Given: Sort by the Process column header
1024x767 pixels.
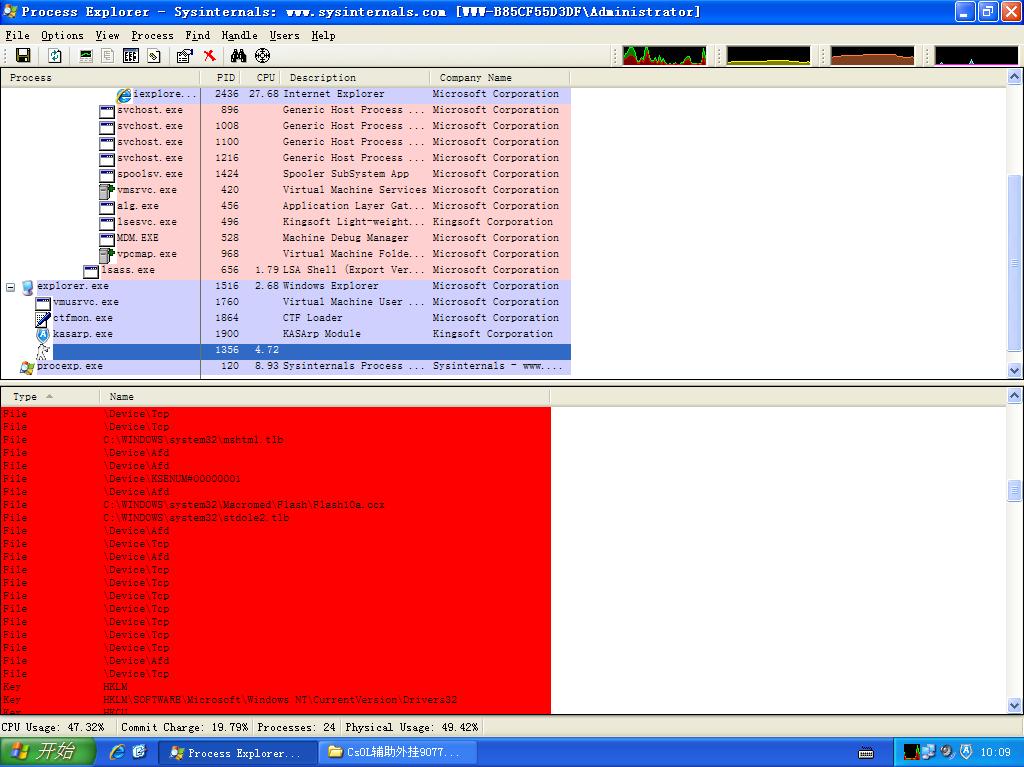Looking at the screenshot, I should [101, 78].
